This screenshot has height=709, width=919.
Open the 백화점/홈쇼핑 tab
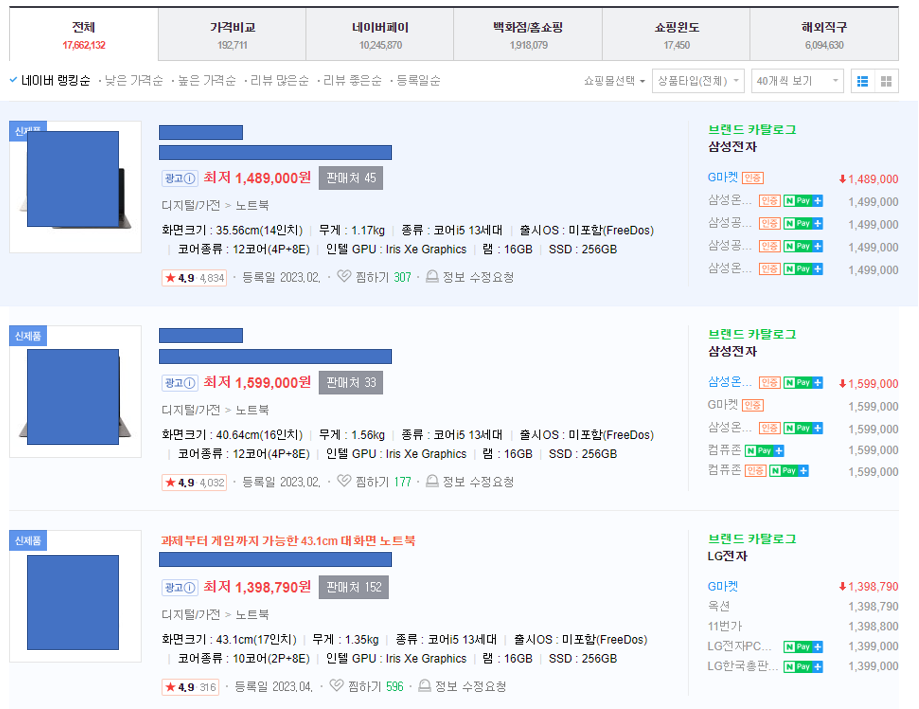tap(528, 35)
